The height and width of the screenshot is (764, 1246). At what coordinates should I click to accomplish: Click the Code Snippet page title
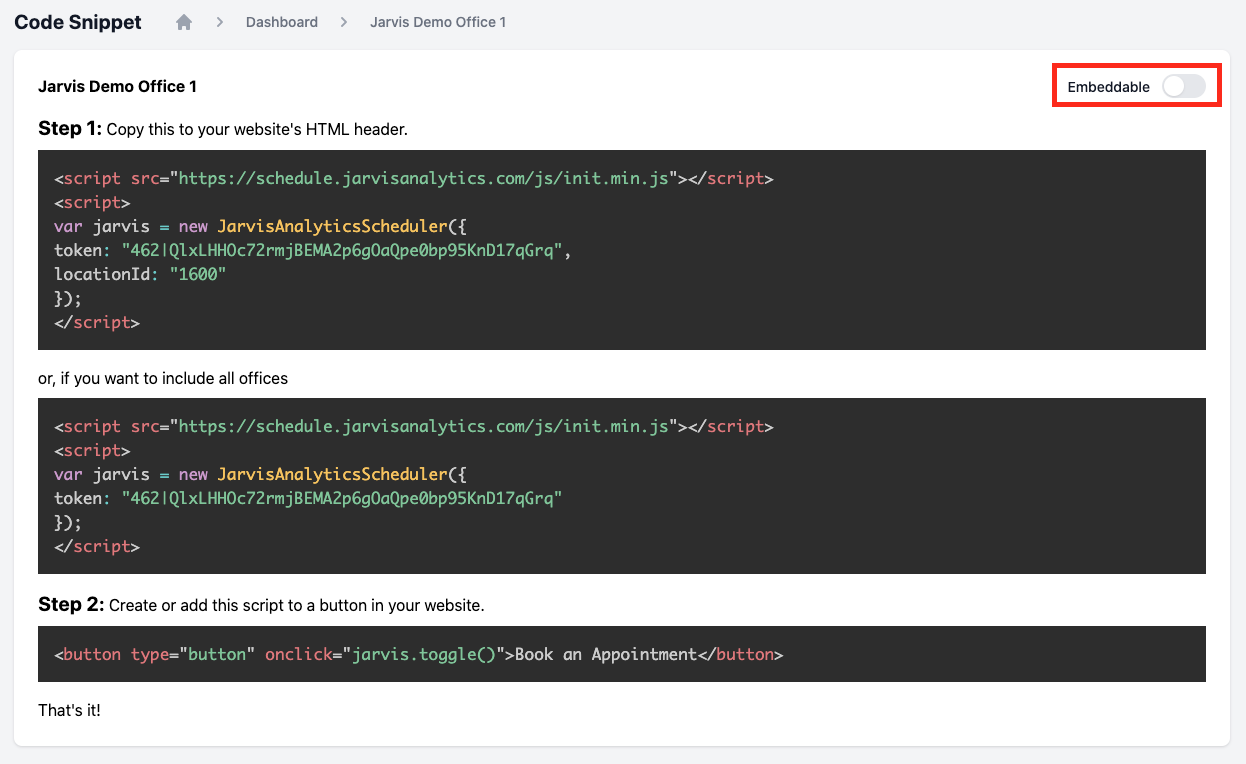coord(78,22)
